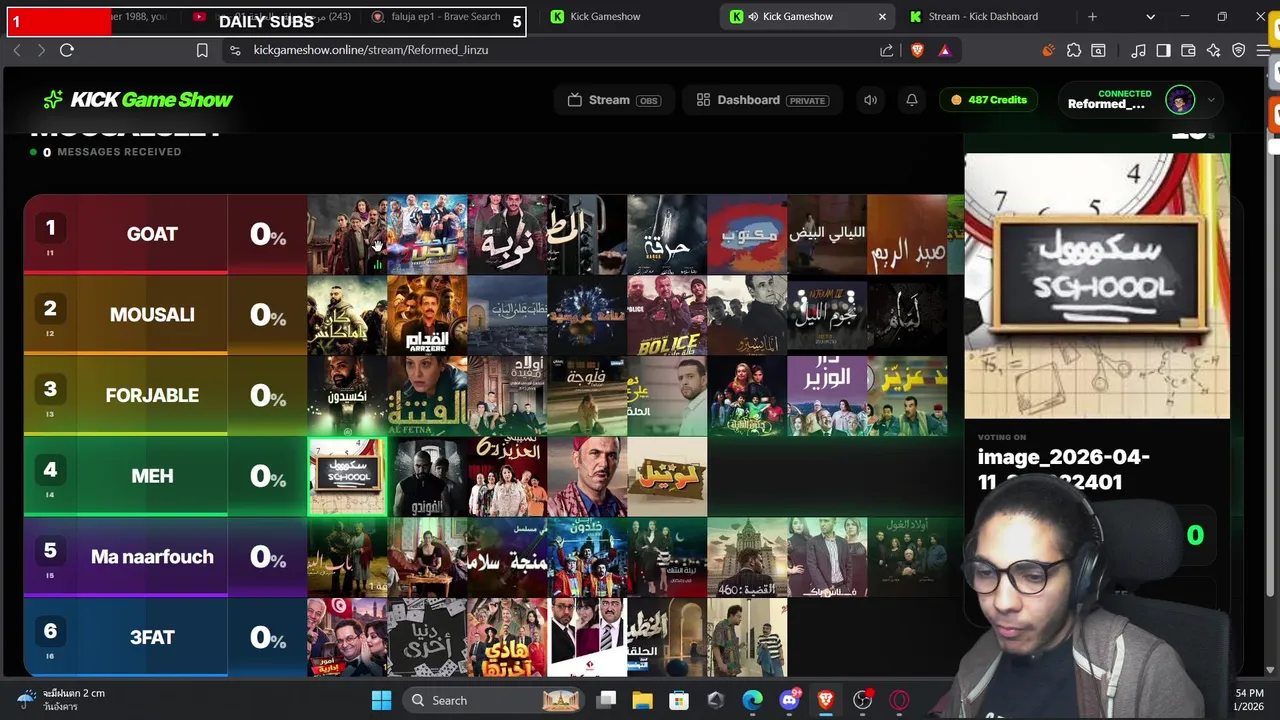This screenshot has height=720, width=1280.
Task: Click the Windows taskbar Search box
Action: [x=493, y=700]
